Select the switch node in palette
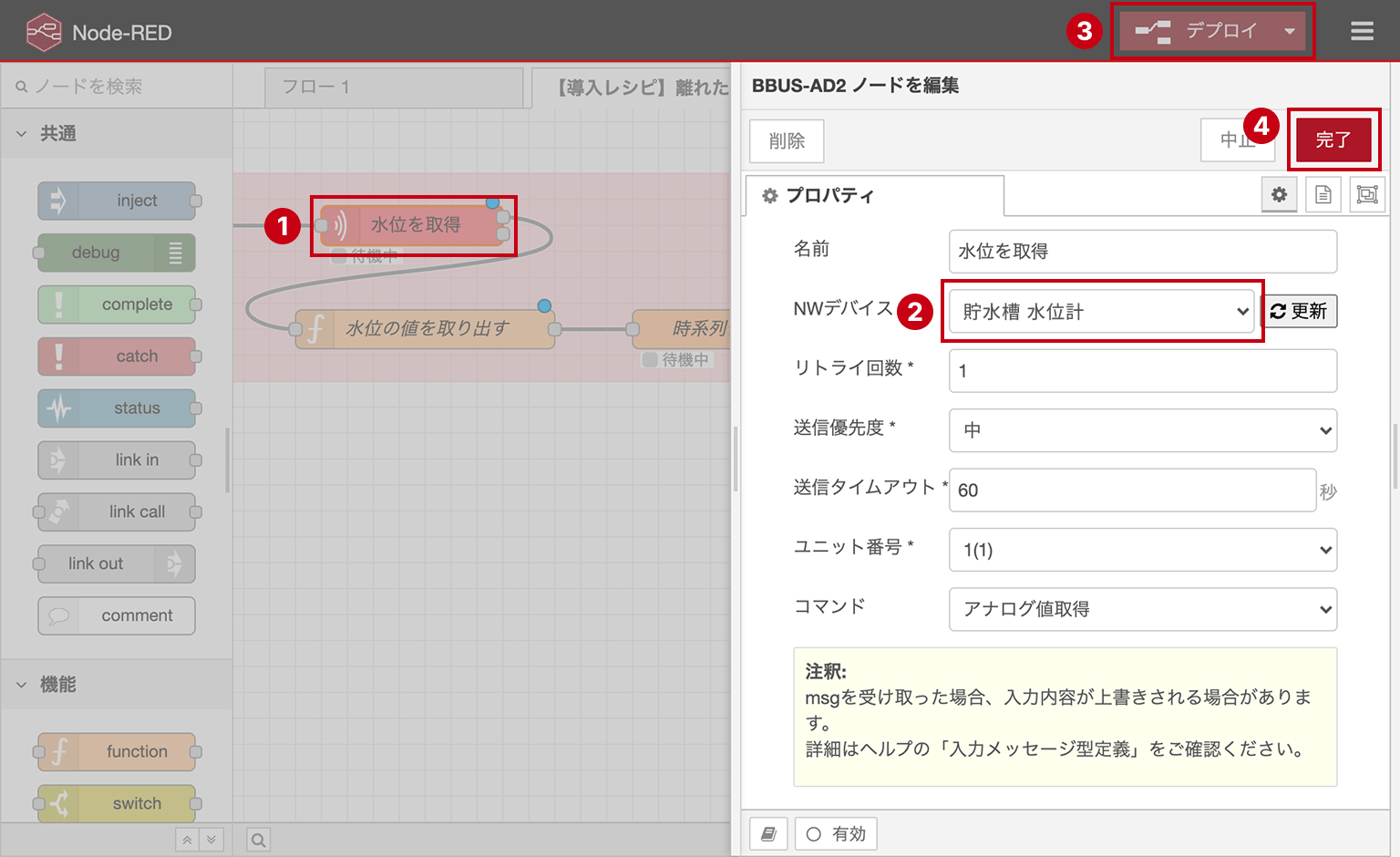The width and height of the screenshot is (1400, 857). point(117,804)
